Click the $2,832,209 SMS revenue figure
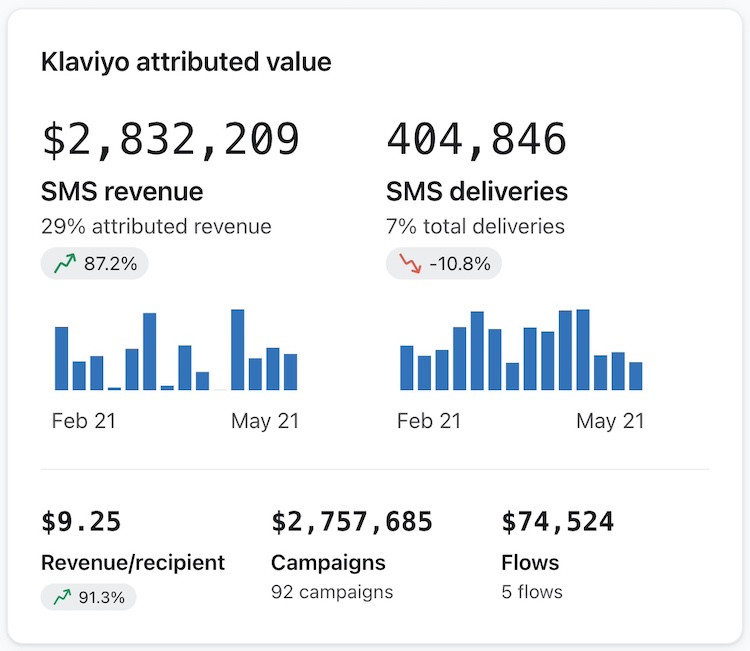This screenshot has height=651, width=750. [170, 139]
